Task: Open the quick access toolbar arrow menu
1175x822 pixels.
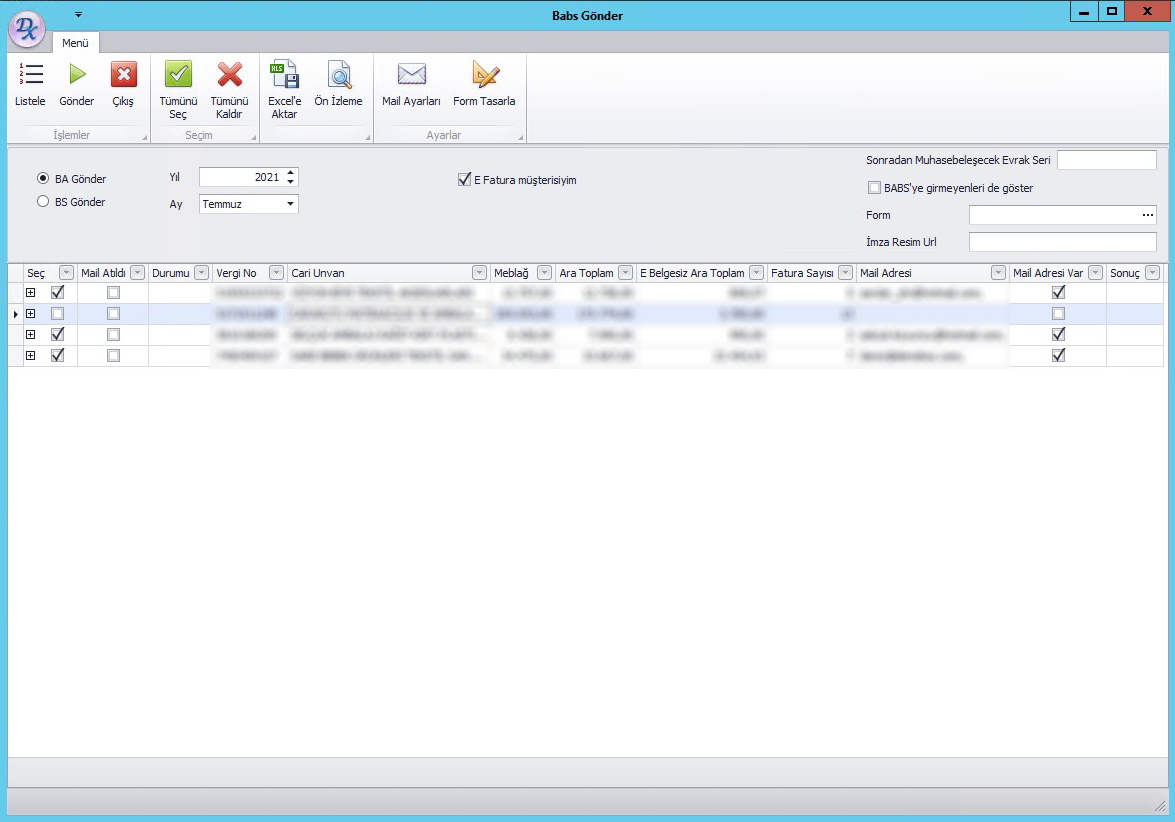Action: 79,14
